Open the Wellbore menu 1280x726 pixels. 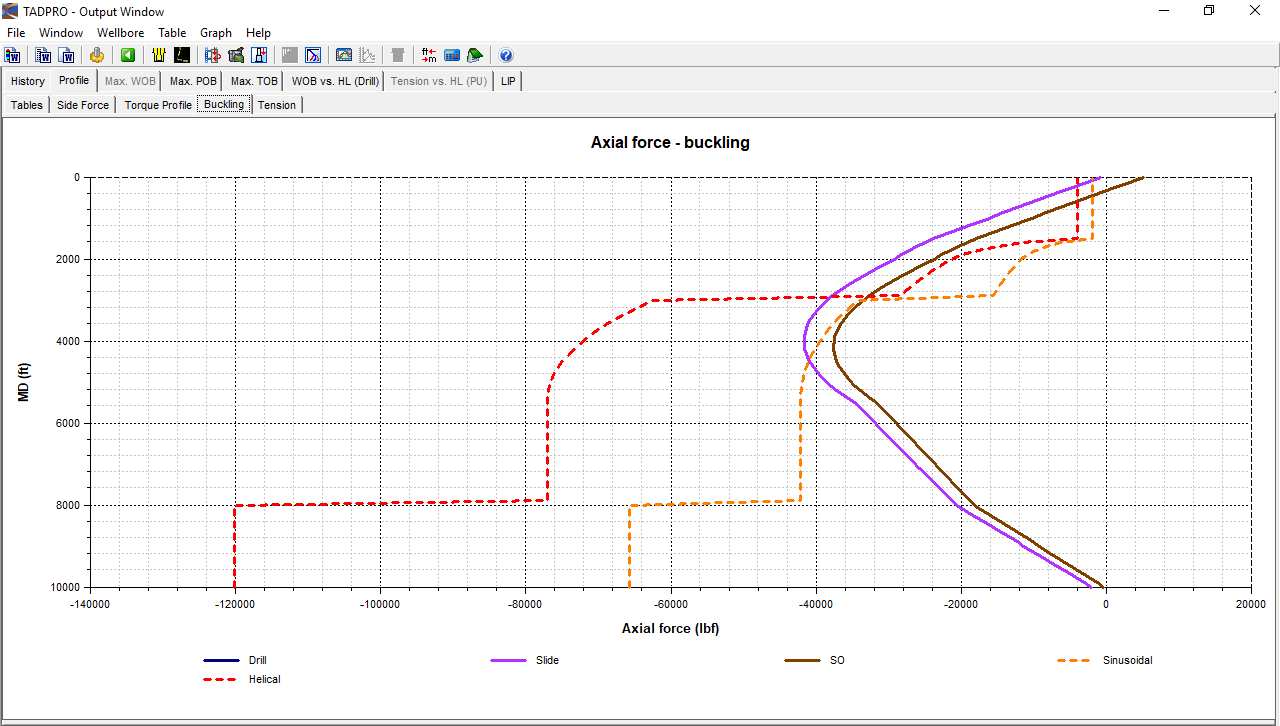coord(120,33)
